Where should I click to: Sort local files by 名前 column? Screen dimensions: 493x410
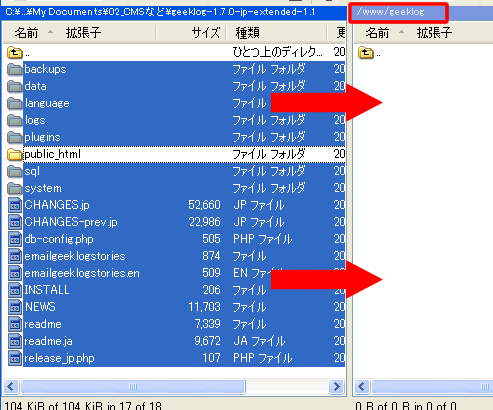coord(27,33)
